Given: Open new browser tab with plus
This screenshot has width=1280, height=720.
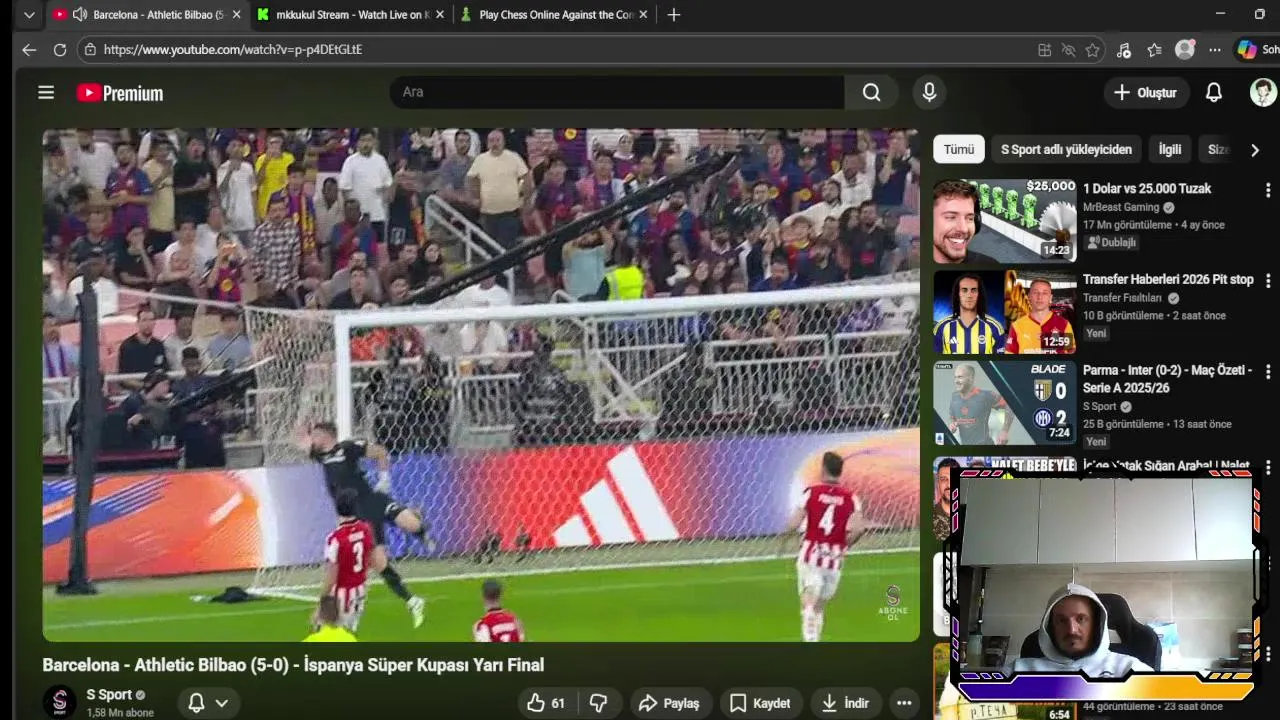Looking at the screenshot, I should 674,15.
